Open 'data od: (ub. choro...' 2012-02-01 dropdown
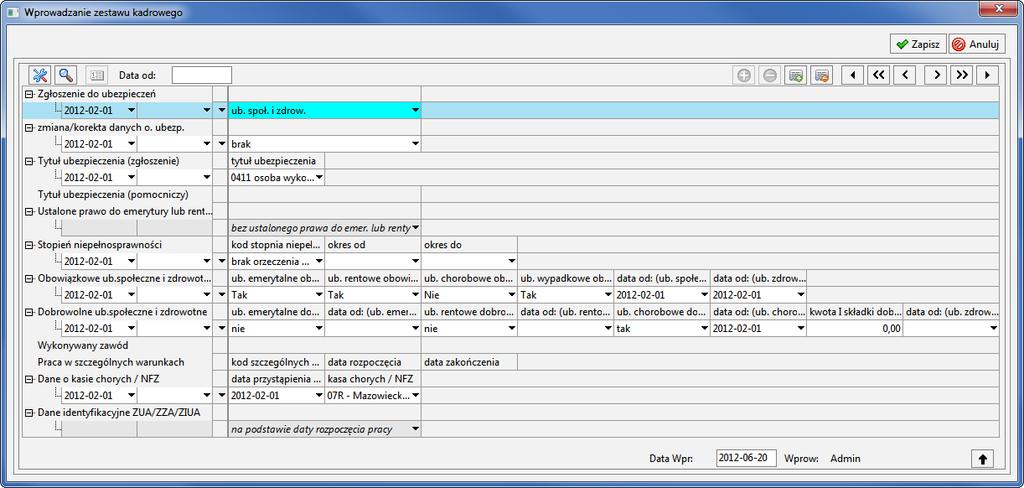Viewport: 1024px width, 488px height. [801, 328]
